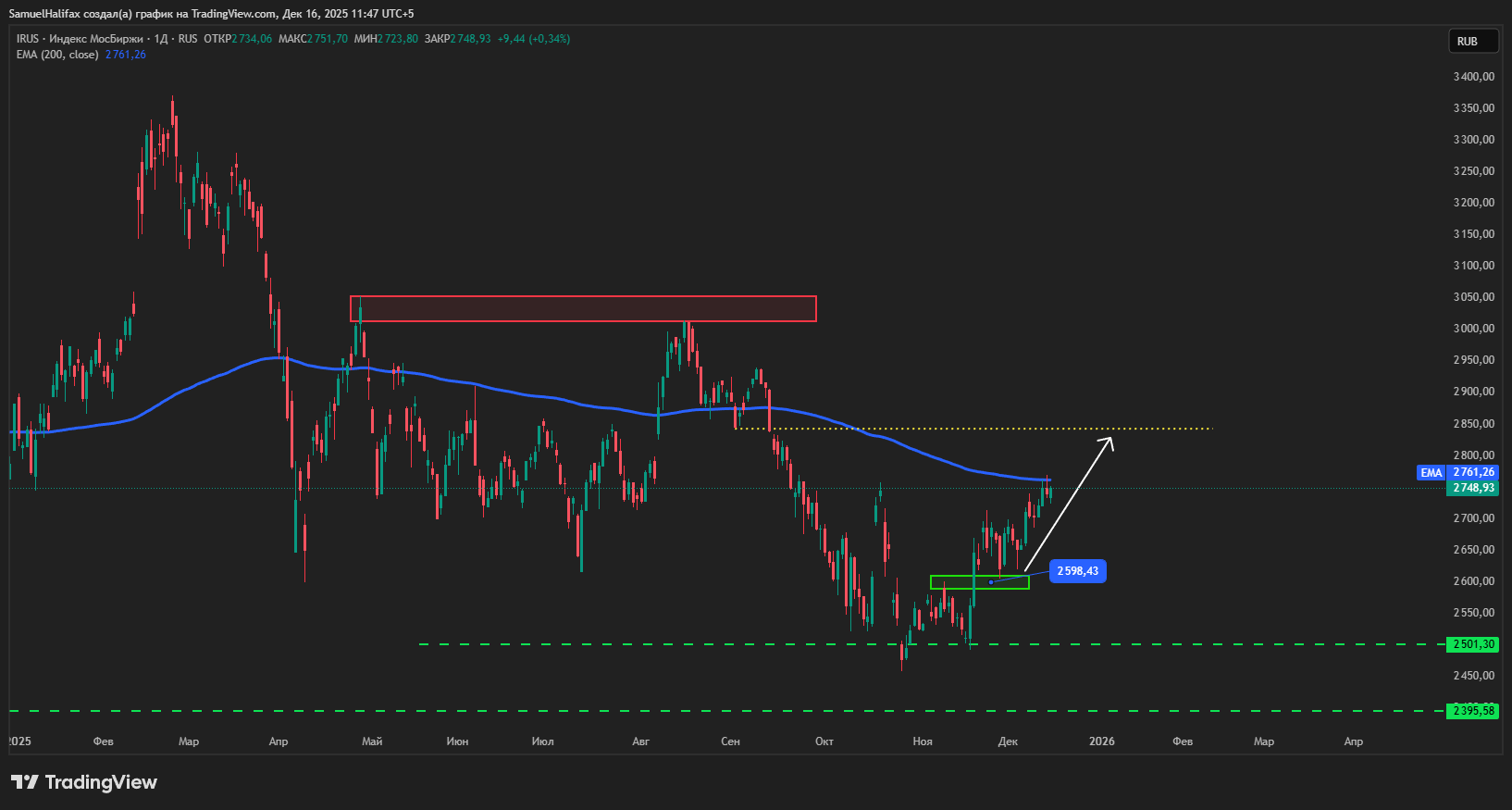The height and width of the screenshot is (810, 1512).
Task: Click the Авг label on time axis
Action: (640, 741)
